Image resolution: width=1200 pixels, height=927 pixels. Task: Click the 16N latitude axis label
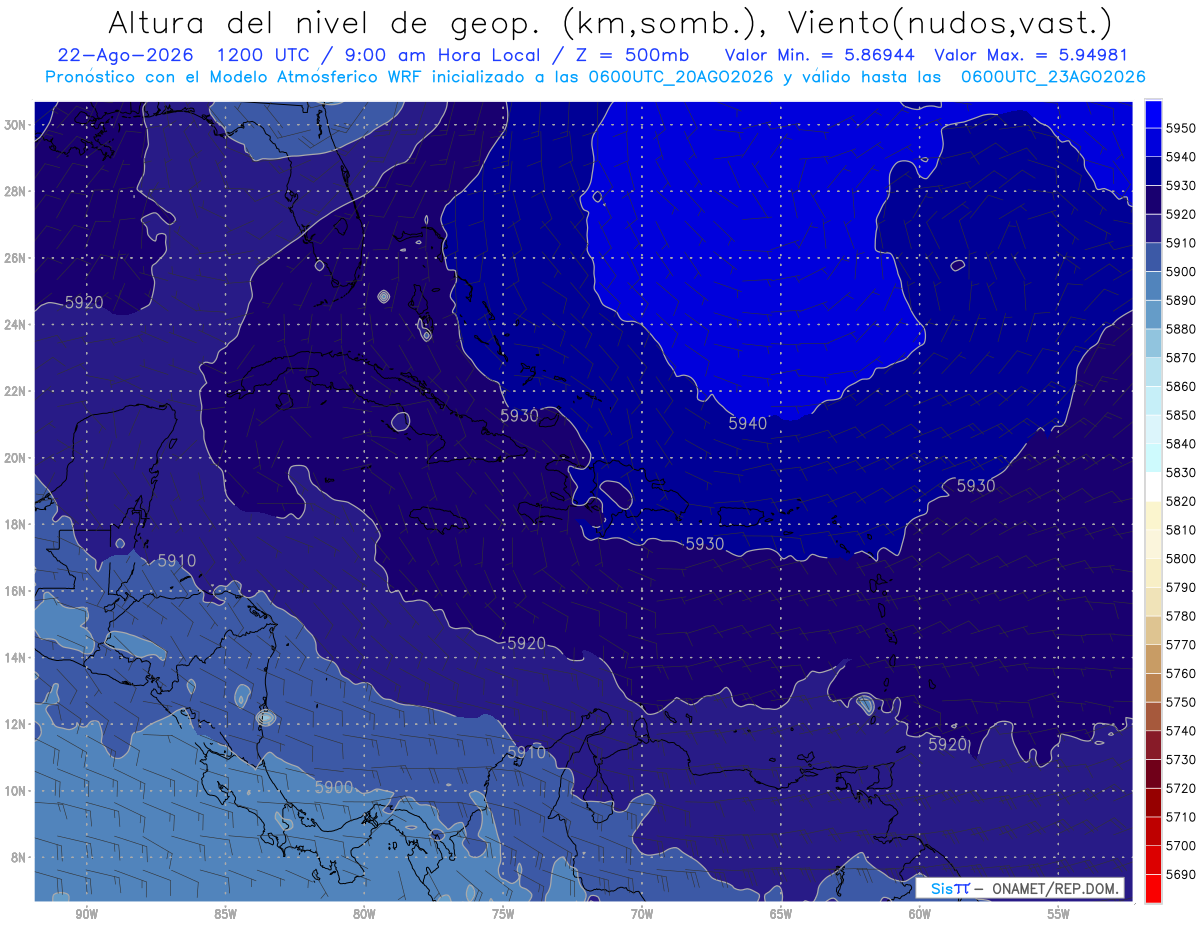coord(15,591)
